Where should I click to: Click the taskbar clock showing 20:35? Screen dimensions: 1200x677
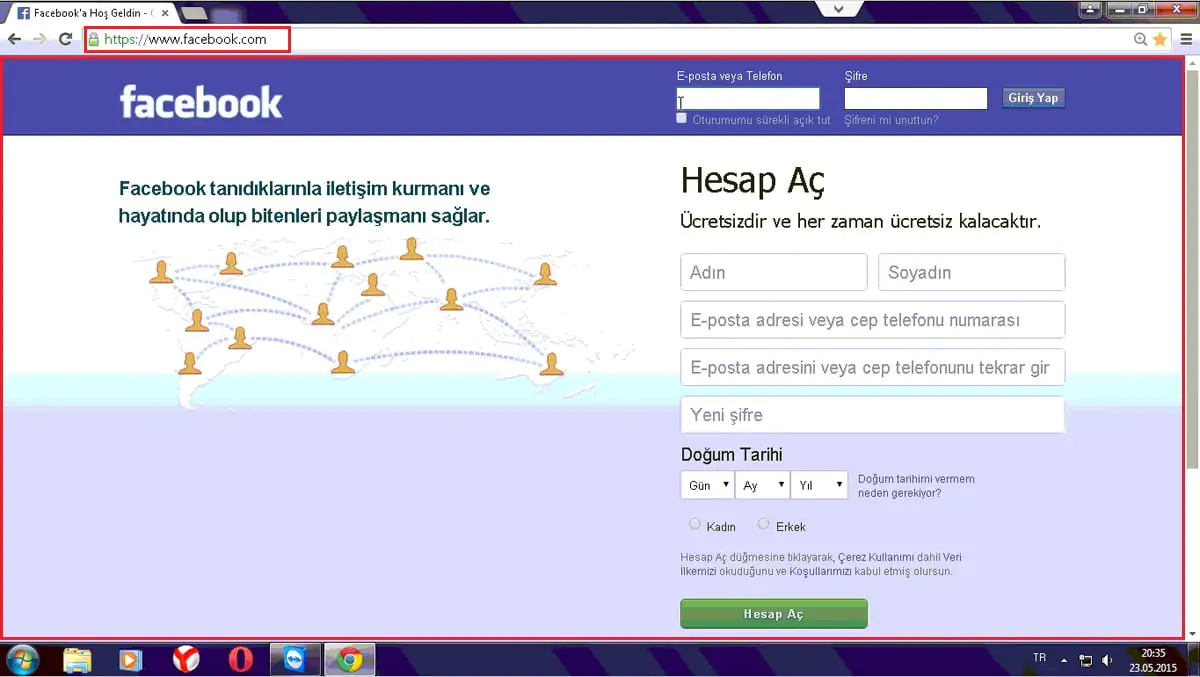click(x=1152, y=660)
